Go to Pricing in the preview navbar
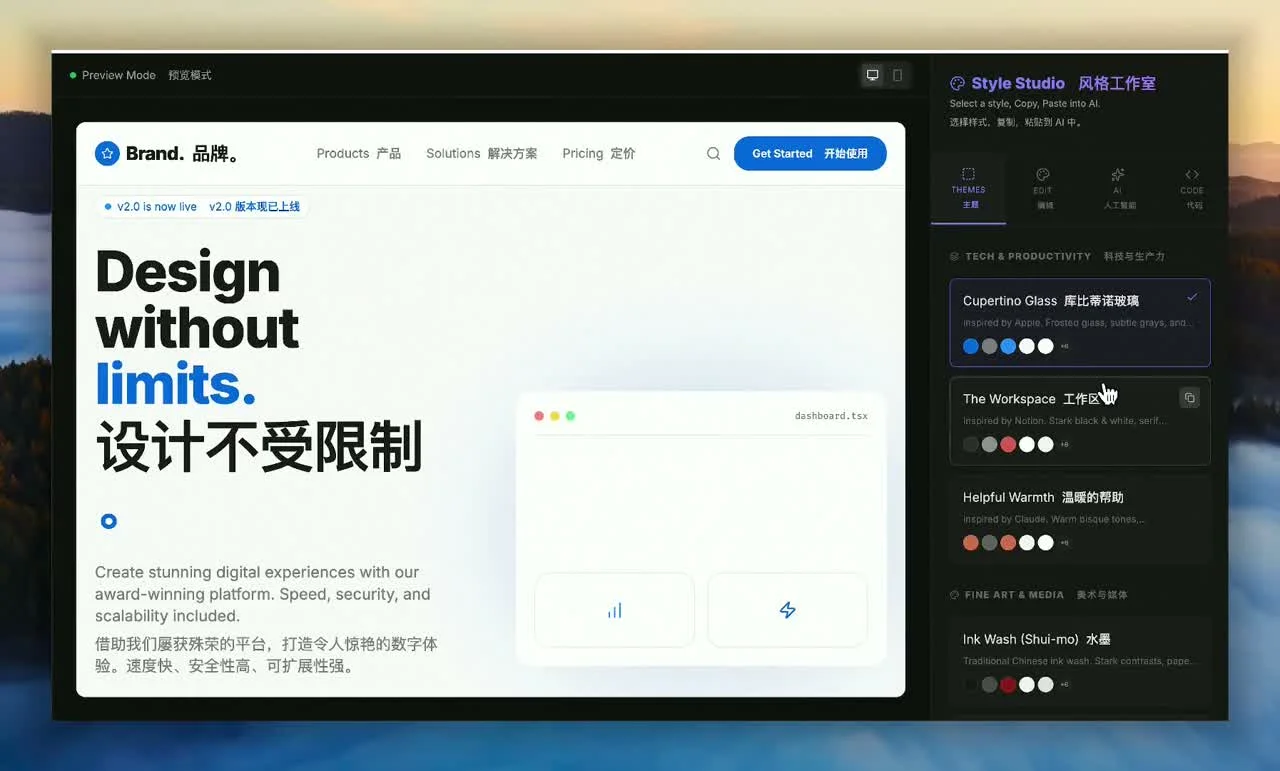The image size is (1280, 771). 599,153
